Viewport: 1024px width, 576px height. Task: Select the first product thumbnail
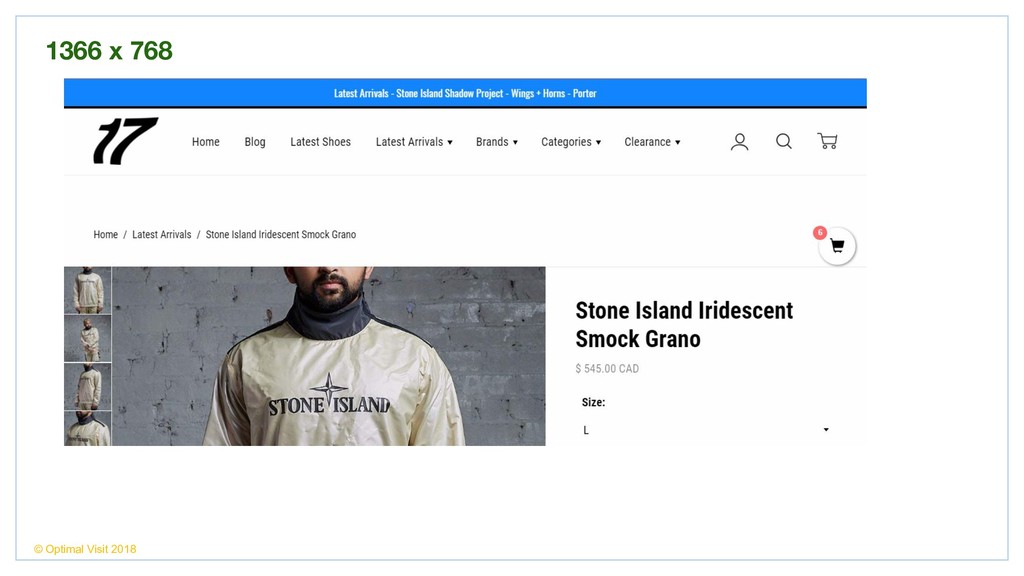coord(88,290)
